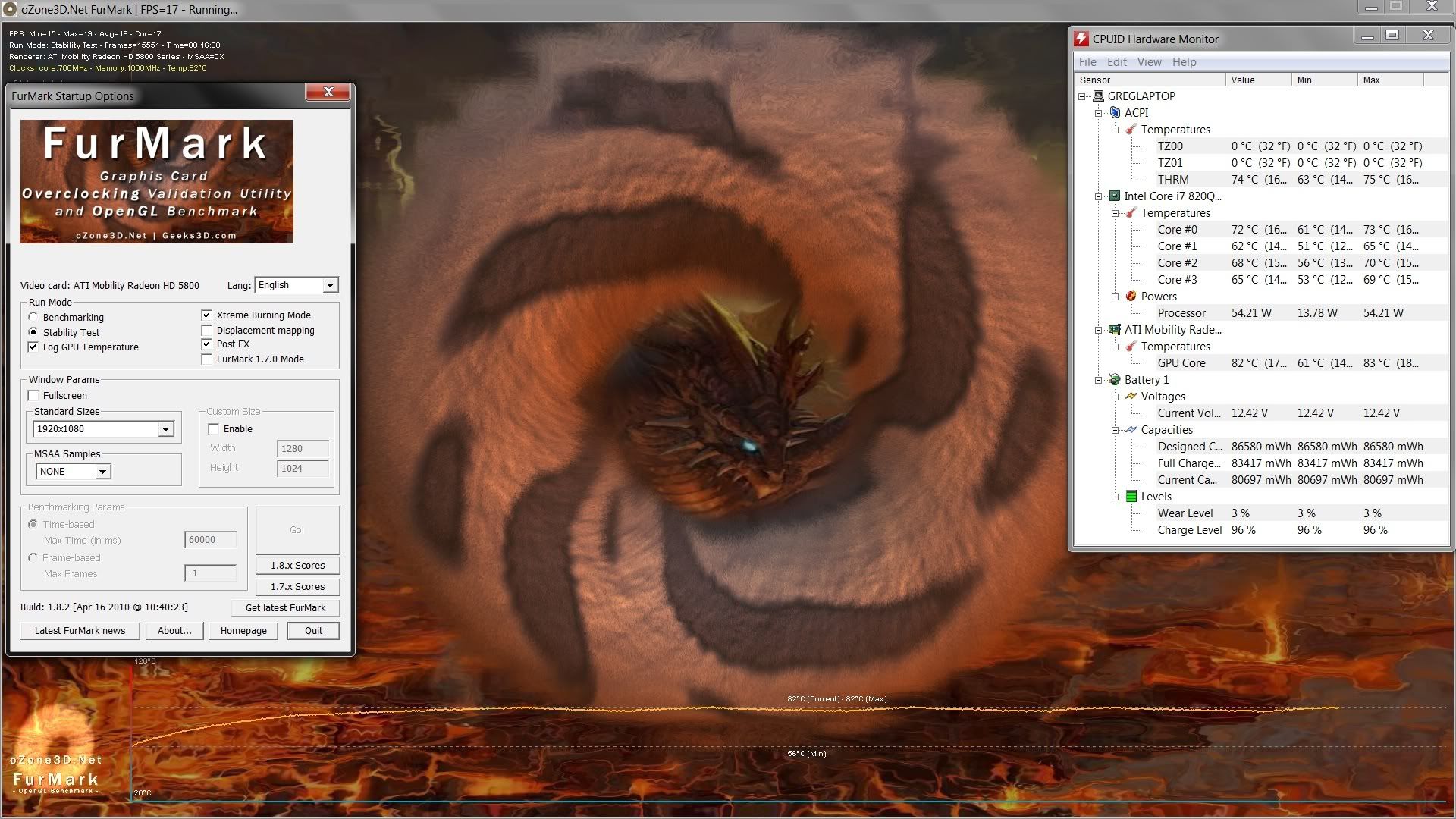1456x819 pixels.
Task: Click the green Levels icon
Action: (x=1131, y=496)
